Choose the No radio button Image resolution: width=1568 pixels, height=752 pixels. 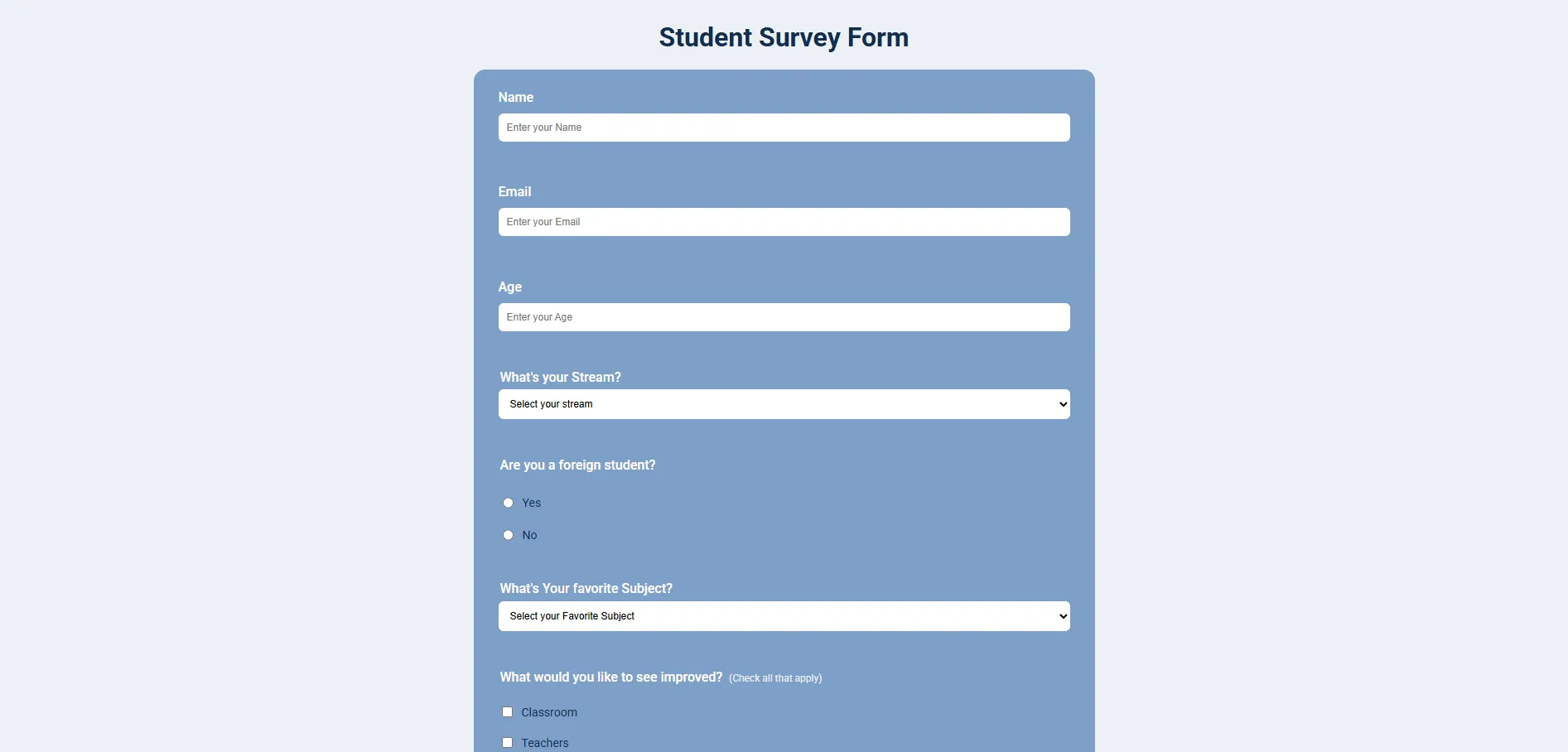(x=509, y=535)
